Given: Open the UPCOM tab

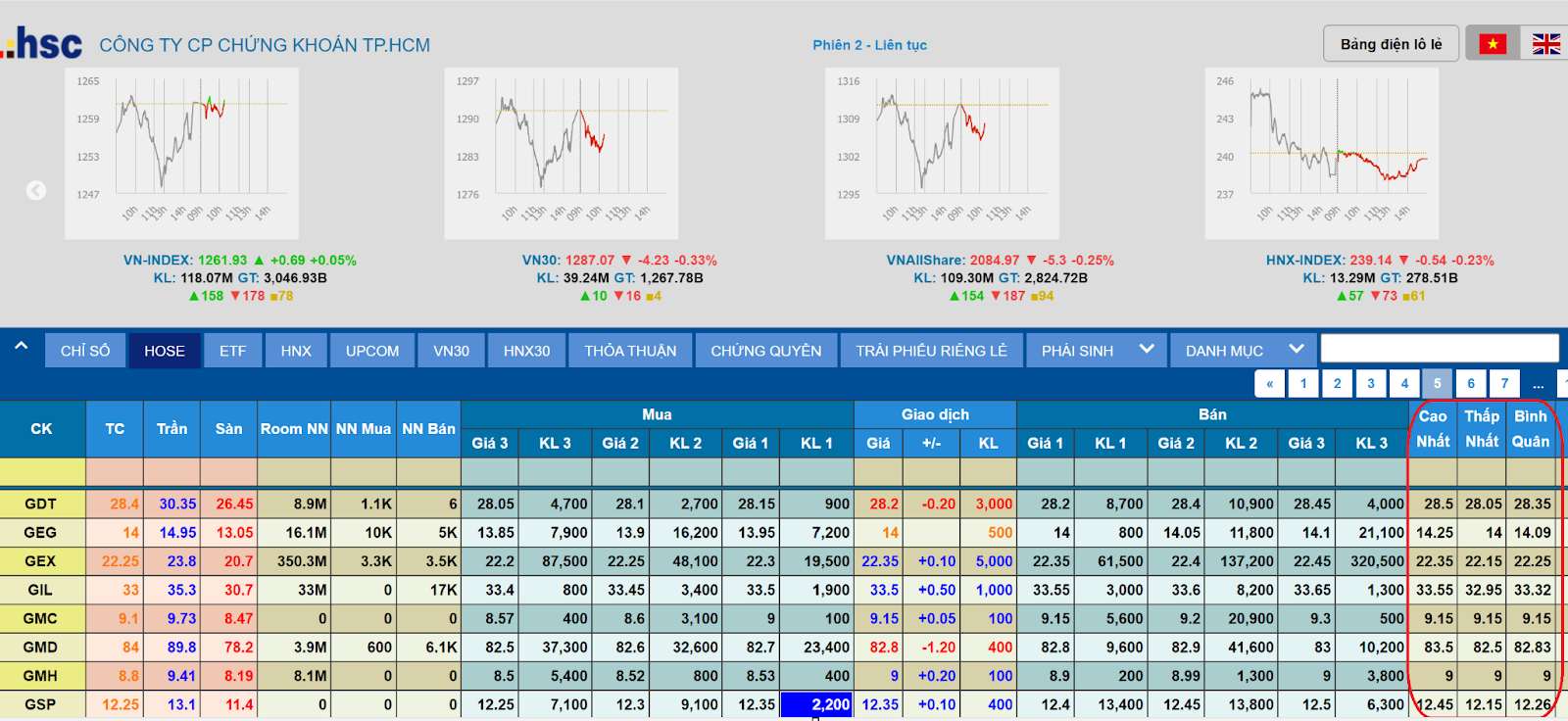Looking at the screenshot, I should [372, 351].
